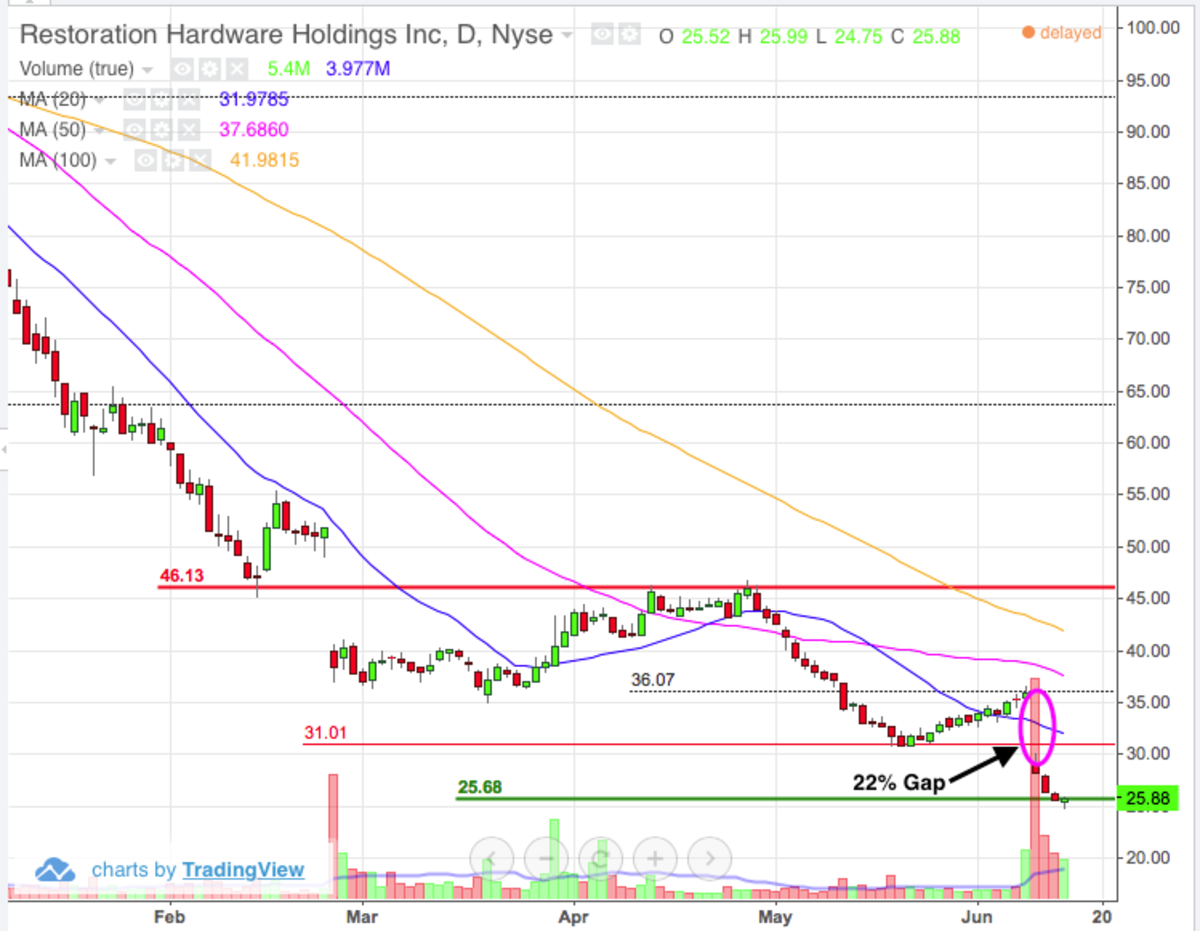1200x931 pixels.
Task: Open MA (100) settings gear
Action: pos(173,160)
